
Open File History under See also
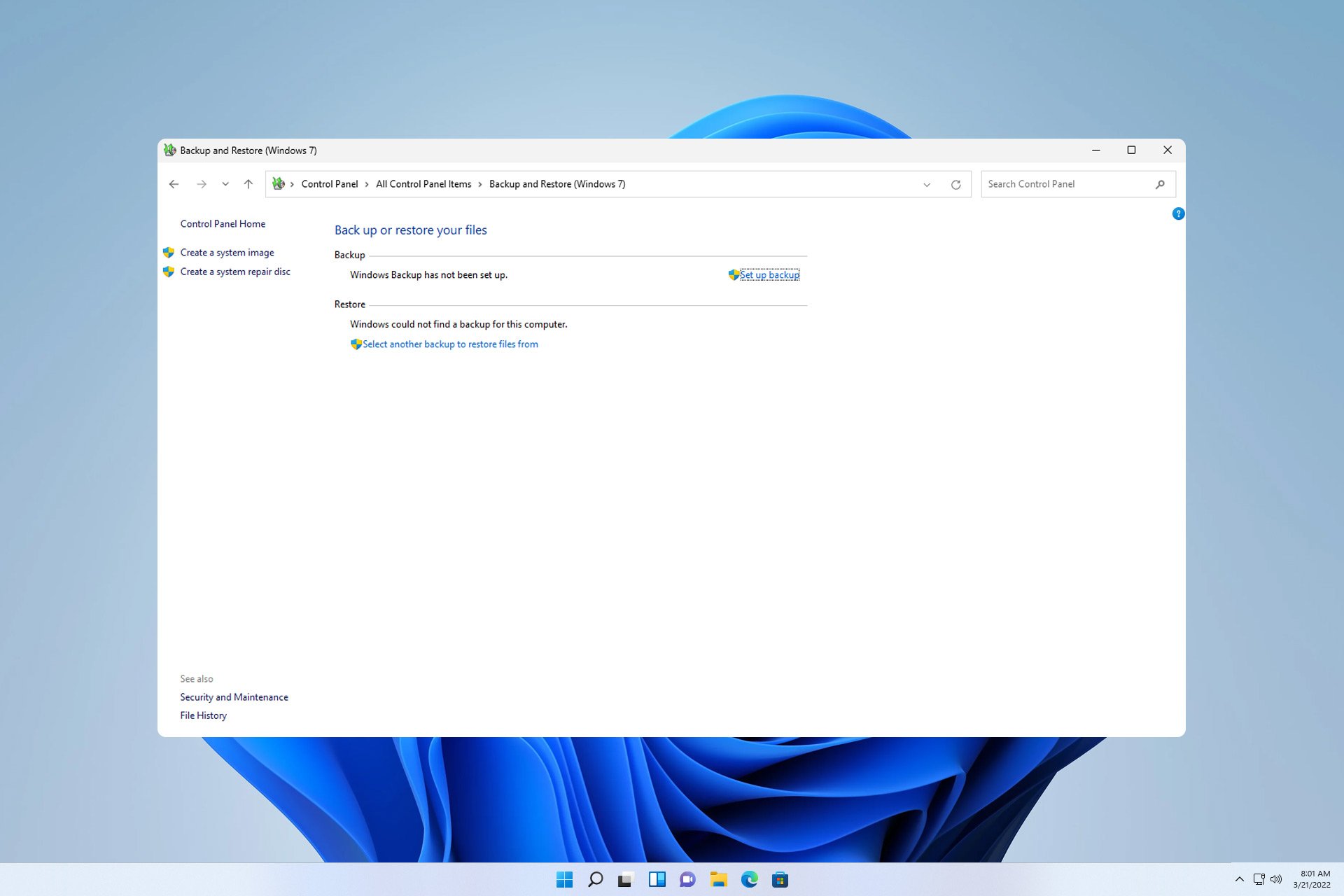click(203, 715)
